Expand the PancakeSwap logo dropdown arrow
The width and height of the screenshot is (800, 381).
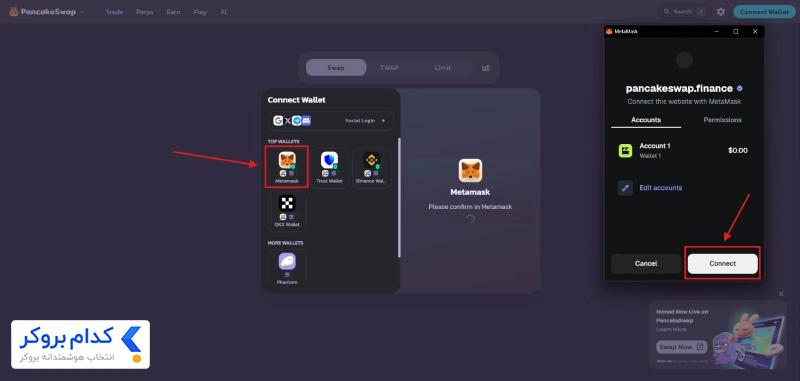click(82, 12)
